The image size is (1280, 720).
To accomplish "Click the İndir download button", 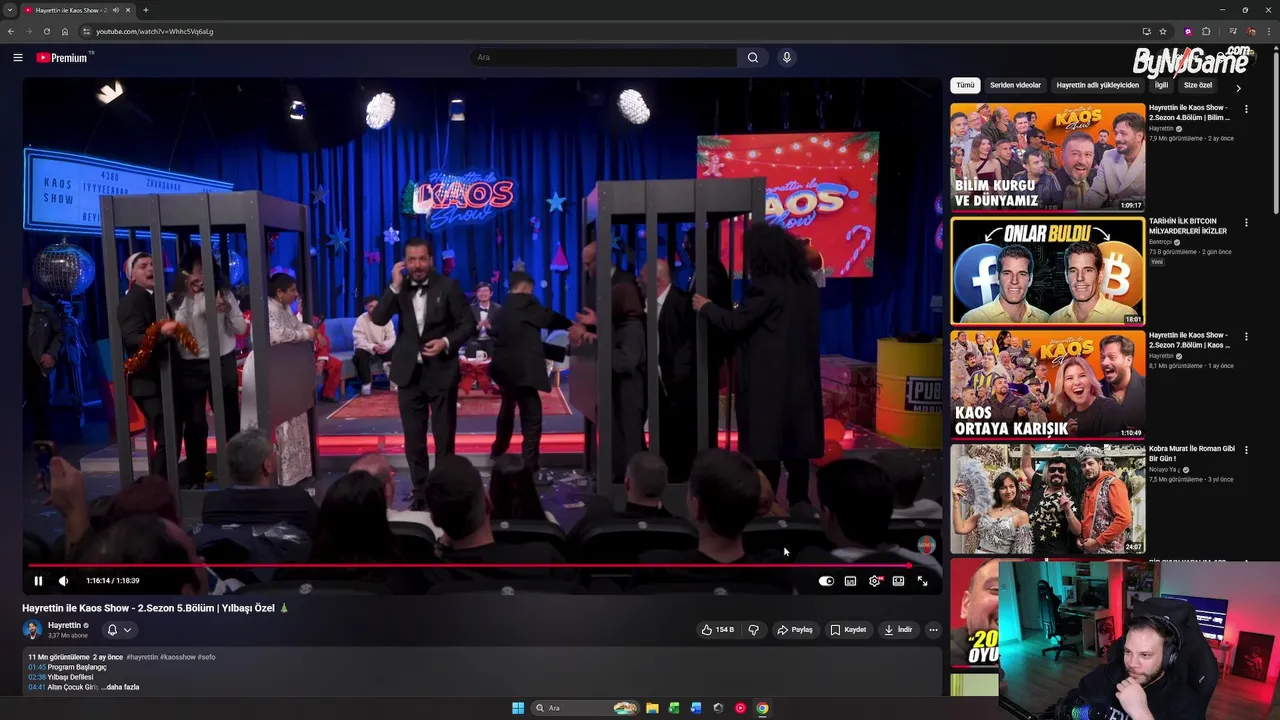I will 898,630.
